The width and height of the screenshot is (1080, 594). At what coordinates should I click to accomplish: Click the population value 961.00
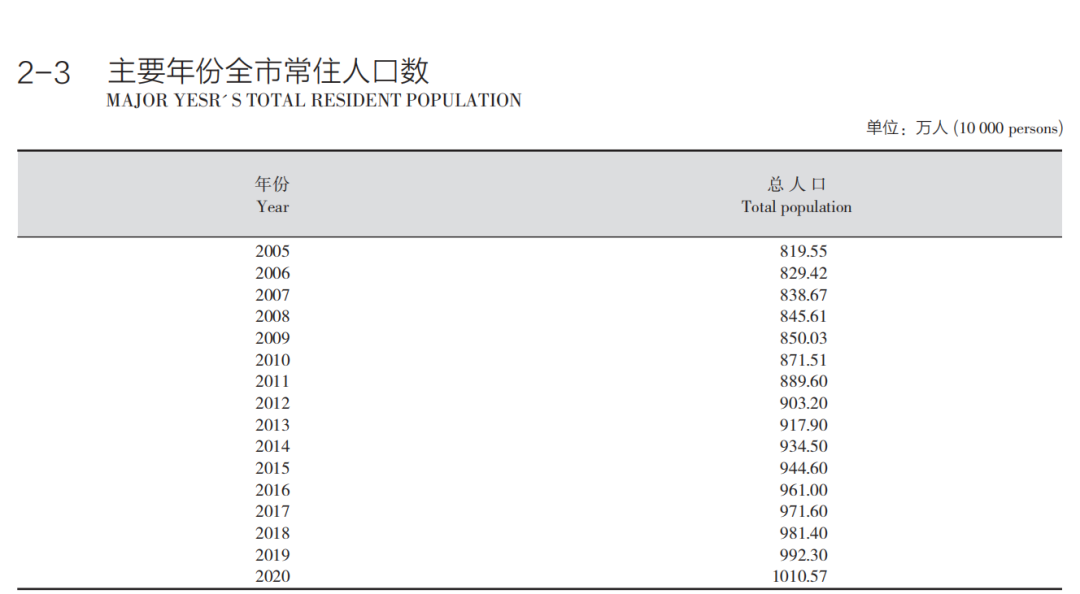pos(803,490)
